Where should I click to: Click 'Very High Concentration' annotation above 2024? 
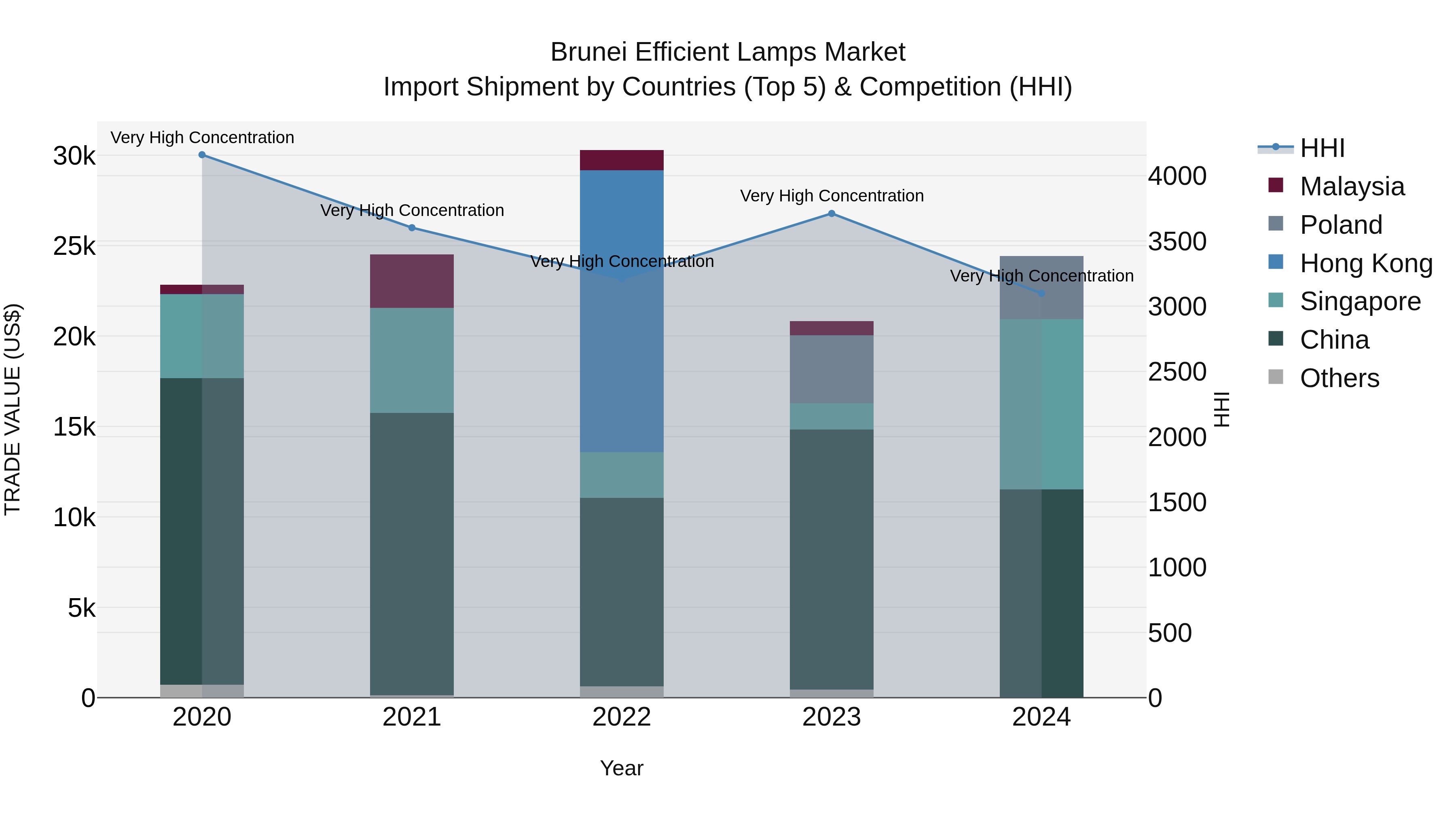(1042, 276)
